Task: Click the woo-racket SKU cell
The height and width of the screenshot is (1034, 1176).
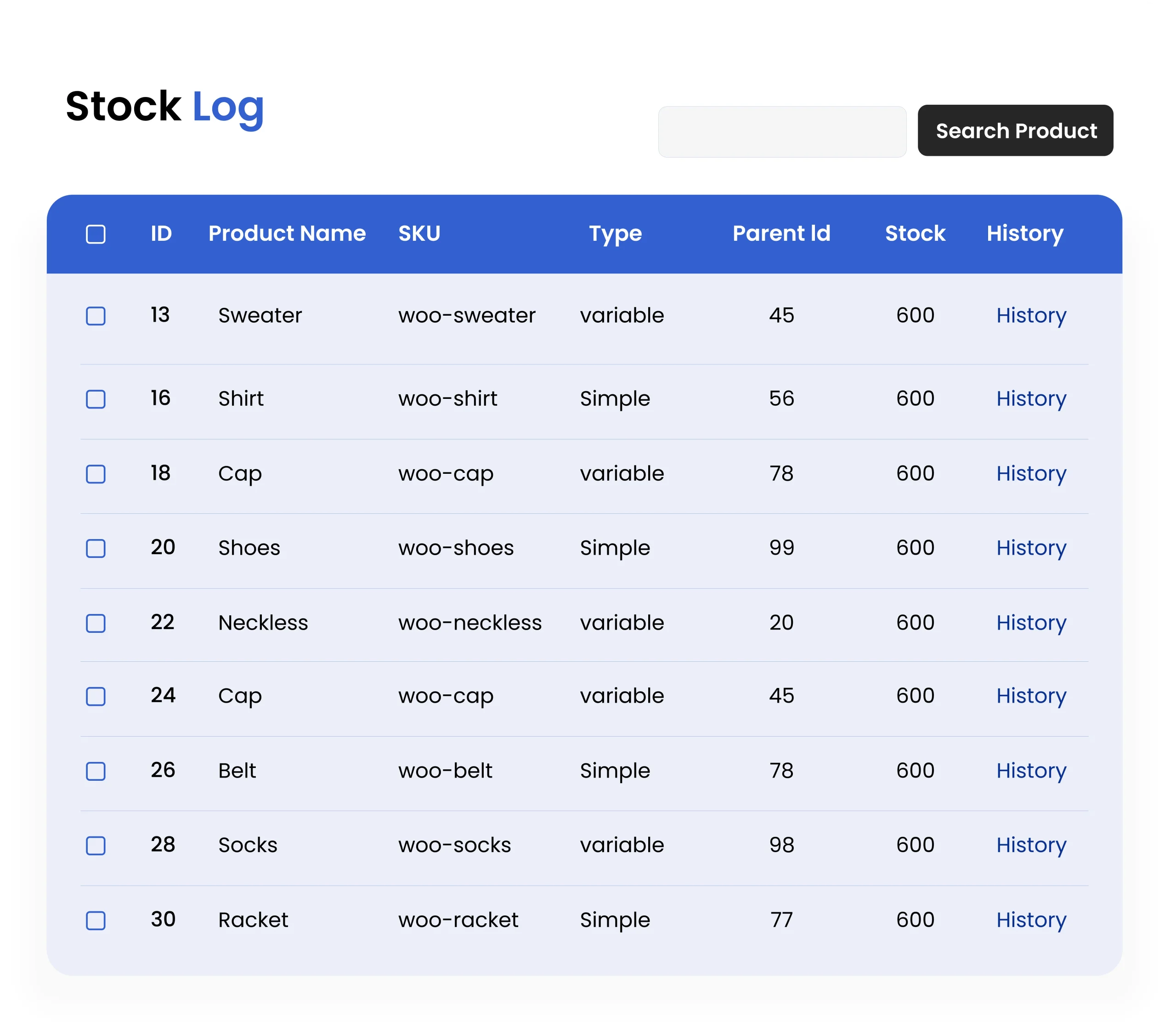Action: tap(458, 920)
